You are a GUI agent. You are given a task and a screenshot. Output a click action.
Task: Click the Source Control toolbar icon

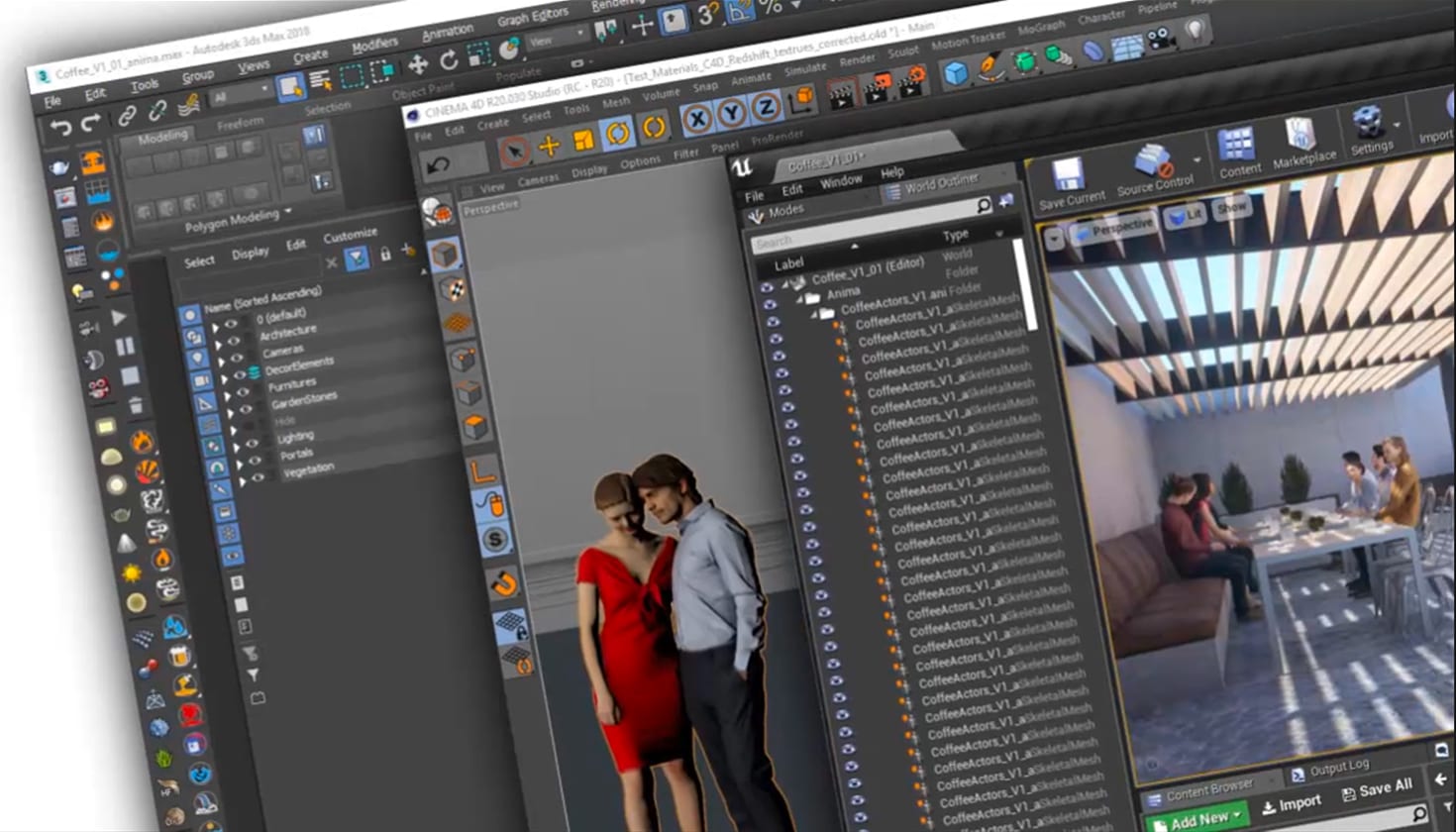[1152, 161]
